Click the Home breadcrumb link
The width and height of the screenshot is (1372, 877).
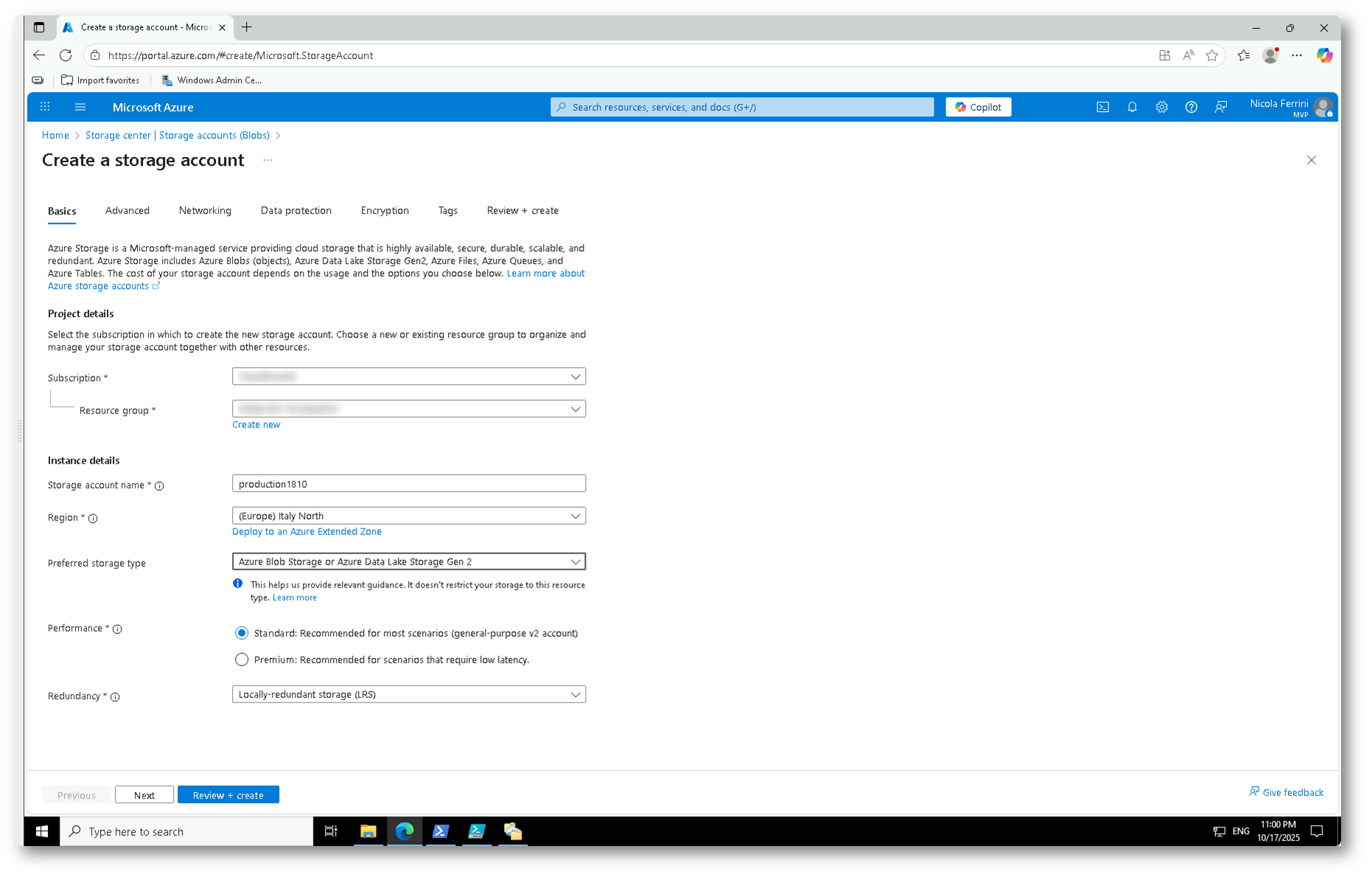click(55, 136)
